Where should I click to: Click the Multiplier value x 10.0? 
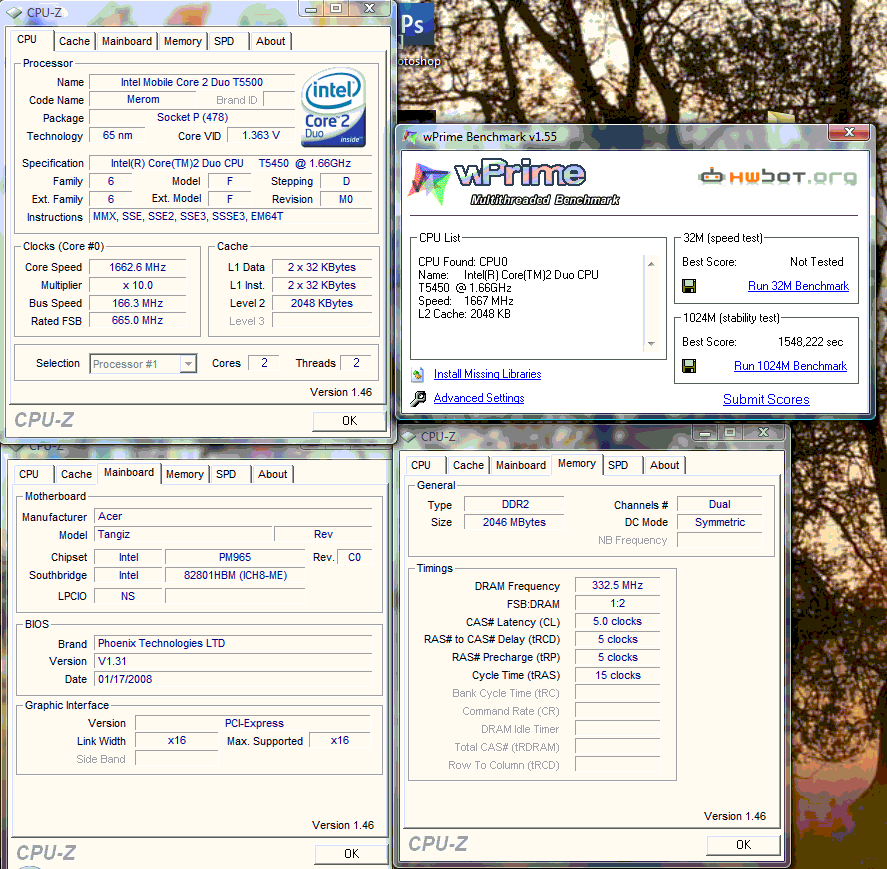pos(137,285)
